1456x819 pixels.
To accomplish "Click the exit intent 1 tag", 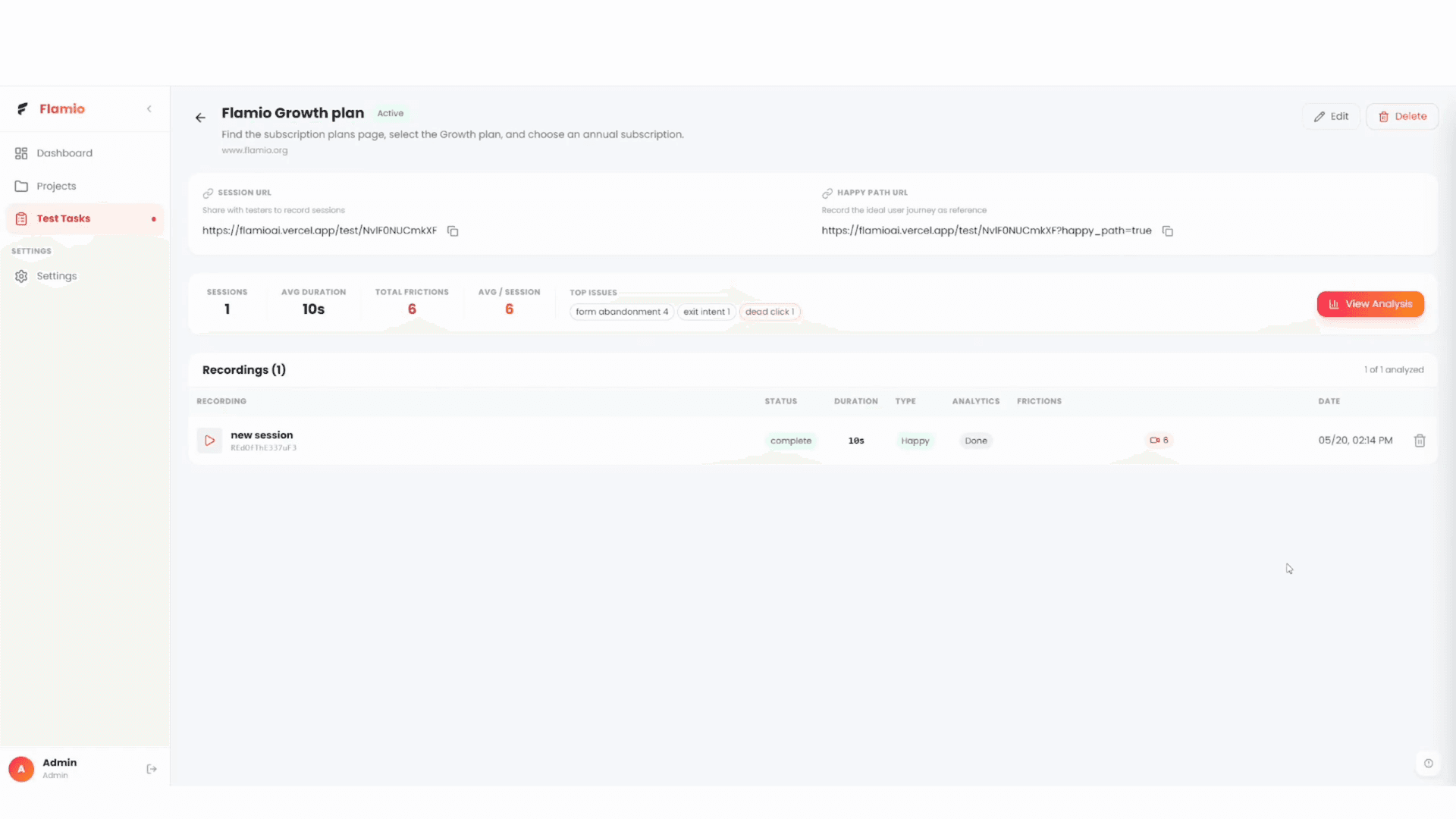I will coord(706,312).
